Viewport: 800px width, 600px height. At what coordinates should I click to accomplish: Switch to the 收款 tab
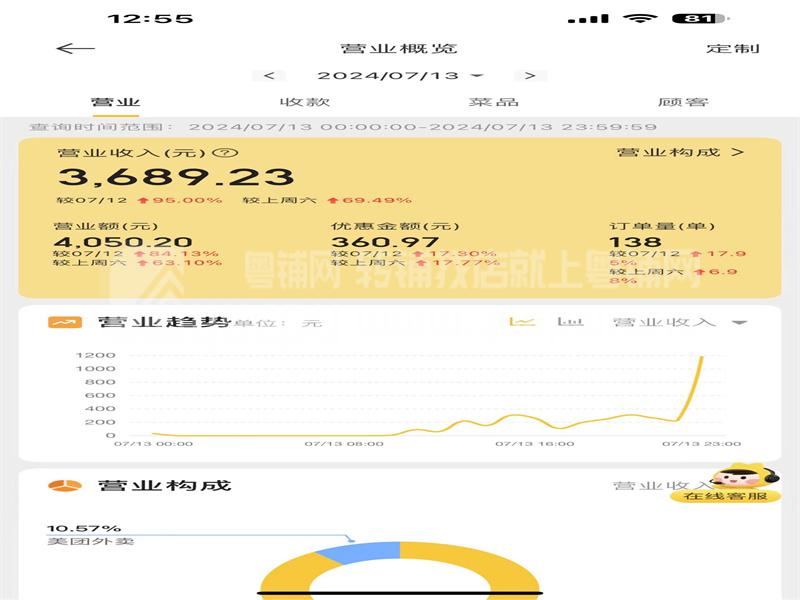(x=305, y=102)
